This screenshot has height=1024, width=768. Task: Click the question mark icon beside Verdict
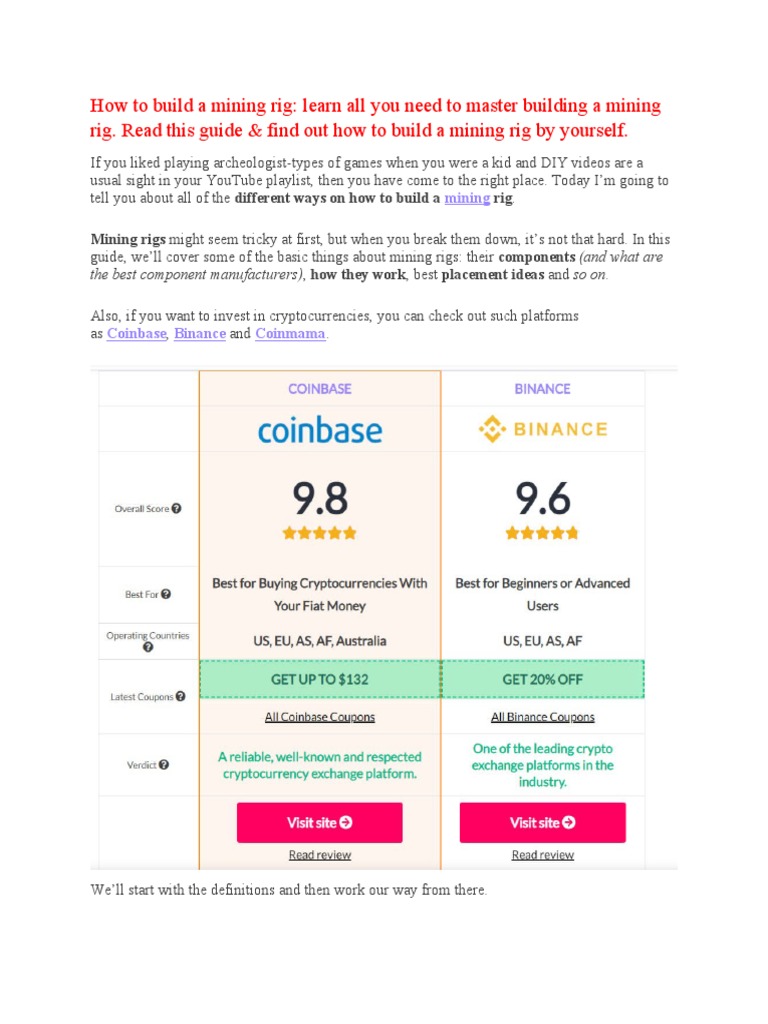(x=164, y=764)
